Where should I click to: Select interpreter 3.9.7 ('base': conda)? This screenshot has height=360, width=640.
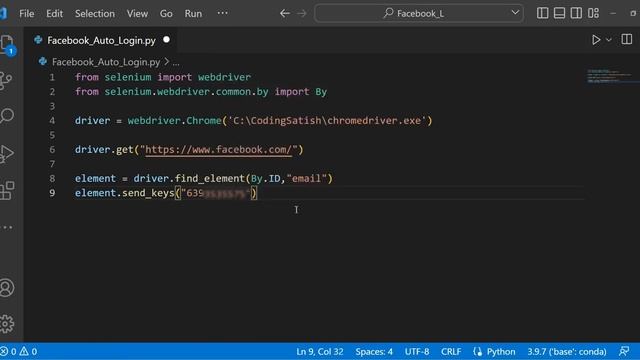coord(567,351)
